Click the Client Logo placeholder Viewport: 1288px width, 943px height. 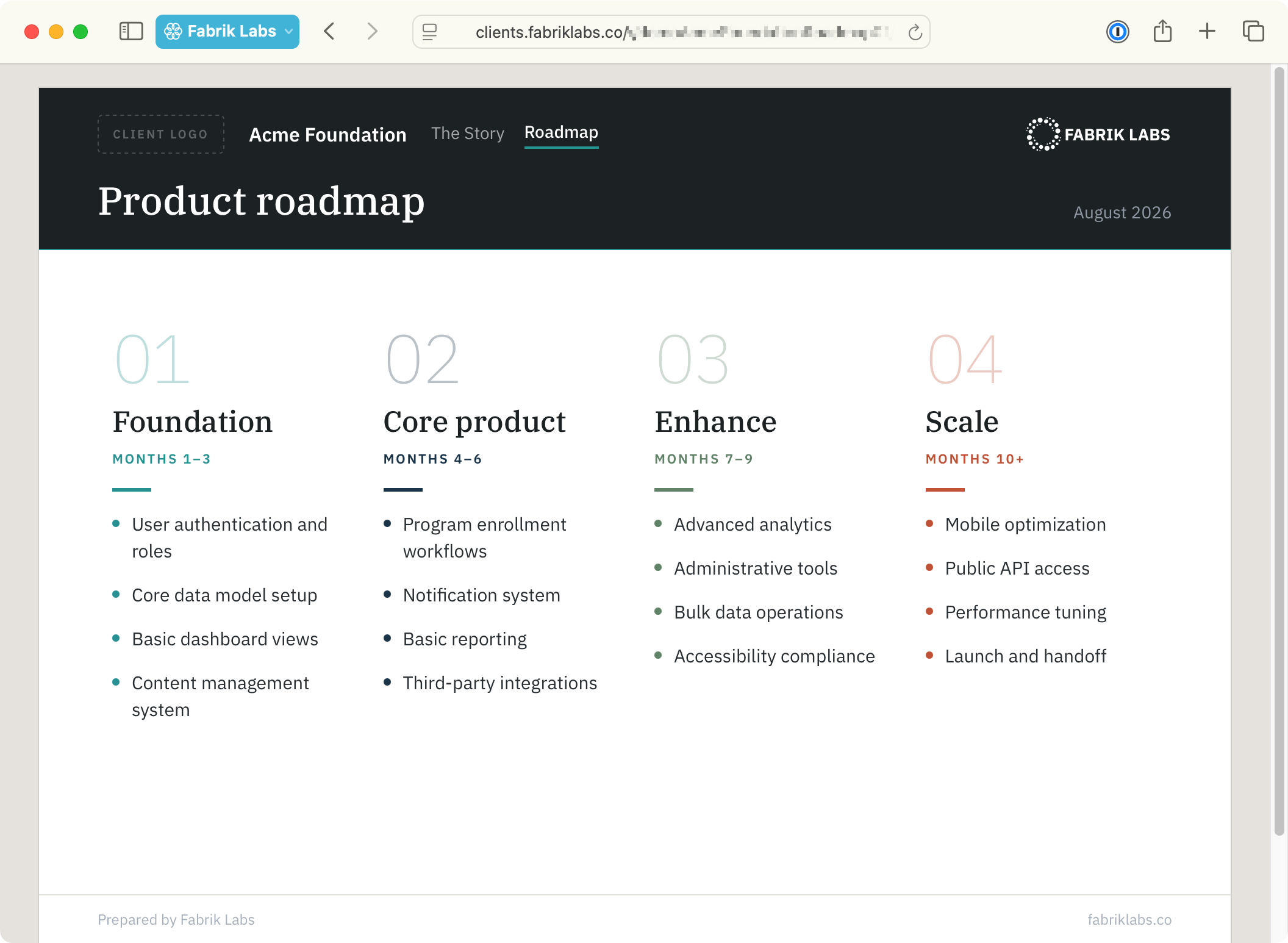[x=161, y=134]
